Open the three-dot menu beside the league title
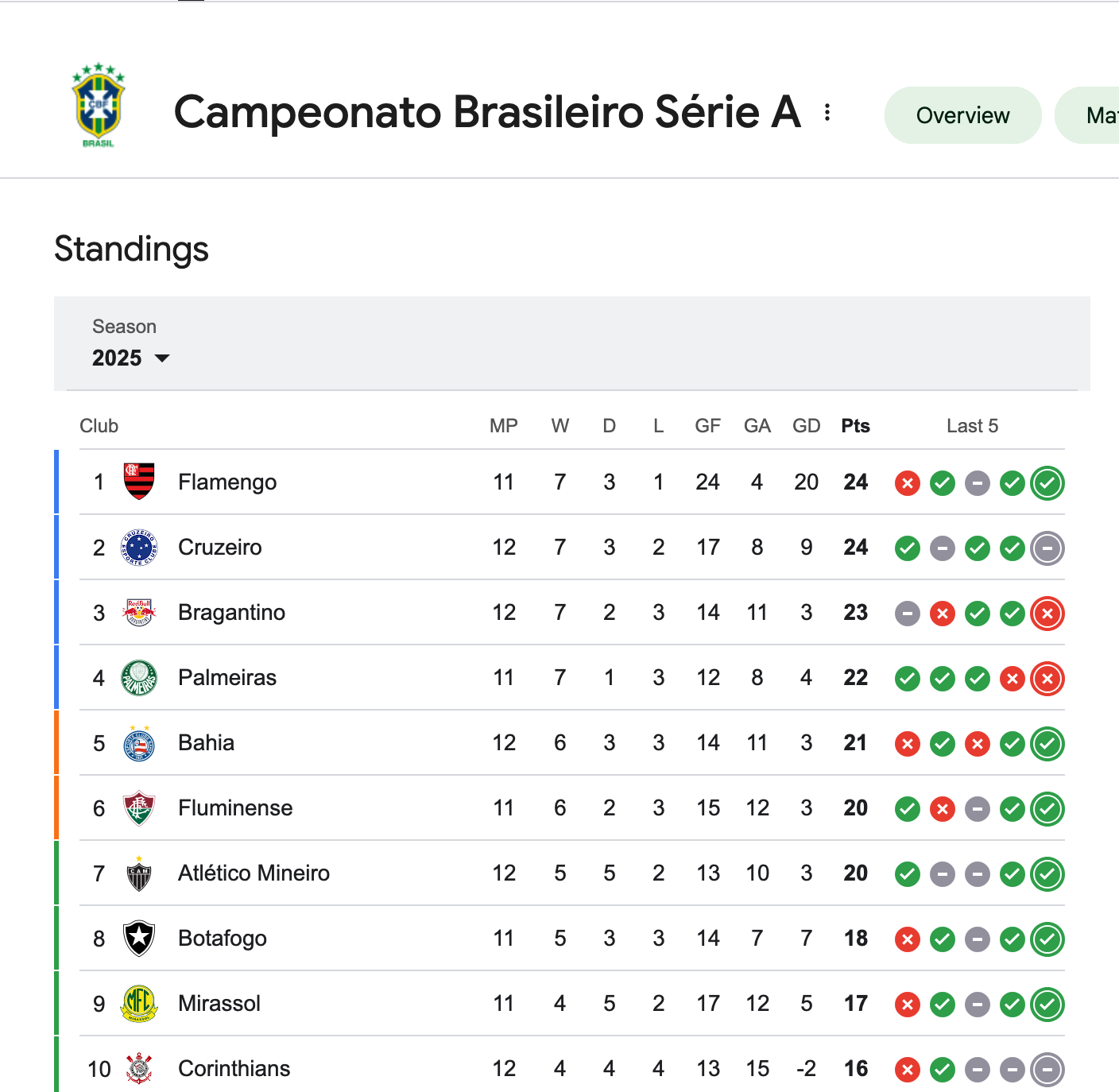1119x1092 pixels. coord(827,112)
